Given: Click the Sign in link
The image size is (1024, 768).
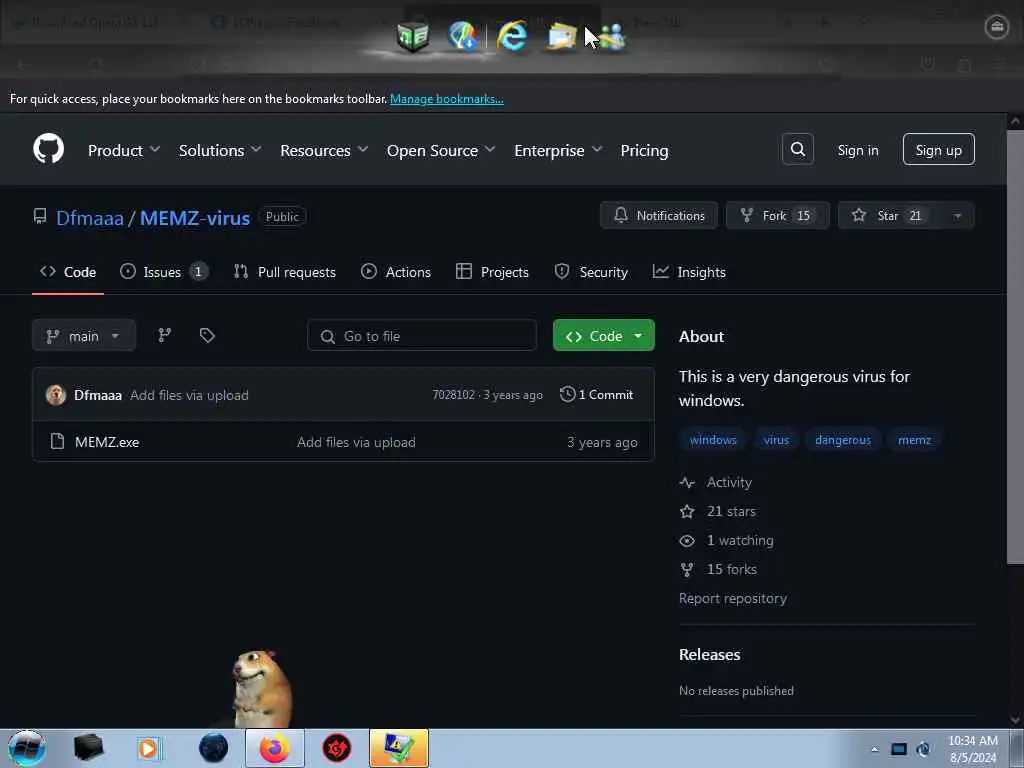Looking at the screenshot, I should pyautogui.click(x=857, y=150).
